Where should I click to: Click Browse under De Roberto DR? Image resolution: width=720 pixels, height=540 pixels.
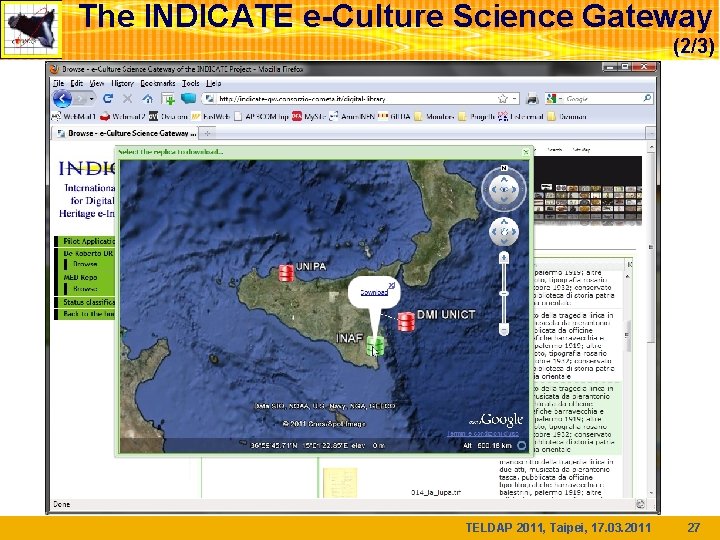(x=85, y=264)
